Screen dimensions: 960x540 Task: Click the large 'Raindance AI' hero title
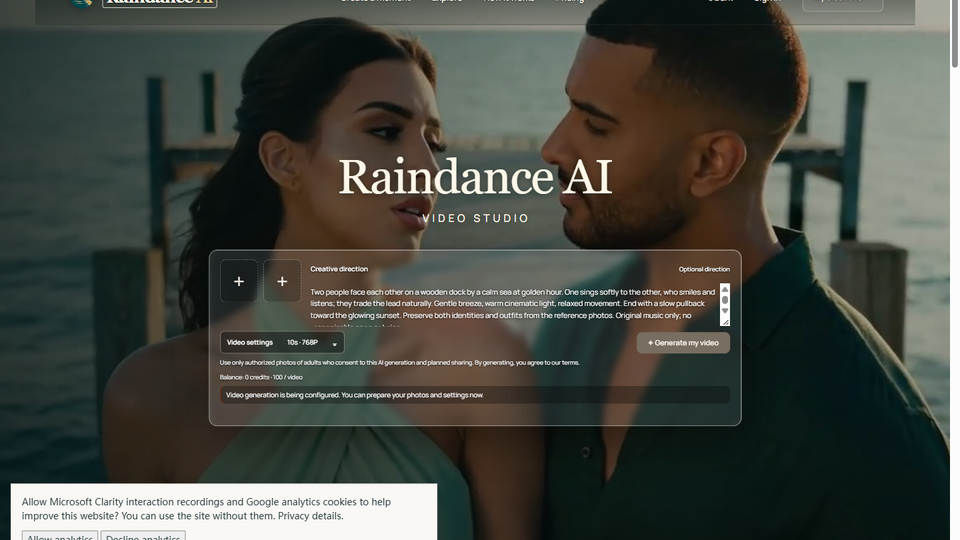(475, 177)
